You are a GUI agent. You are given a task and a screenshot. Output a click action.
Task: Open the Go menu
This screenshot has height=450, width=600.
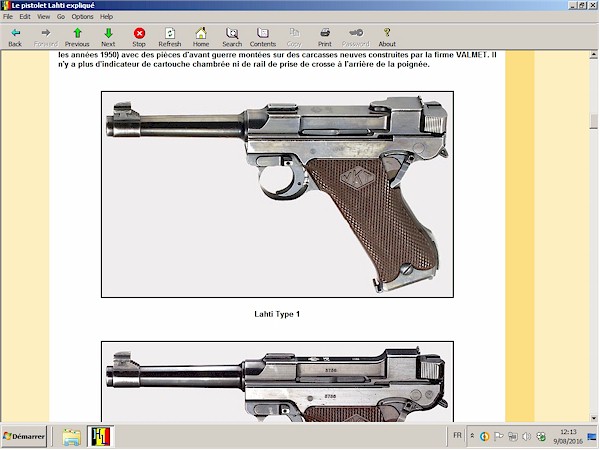pos(61,16)
